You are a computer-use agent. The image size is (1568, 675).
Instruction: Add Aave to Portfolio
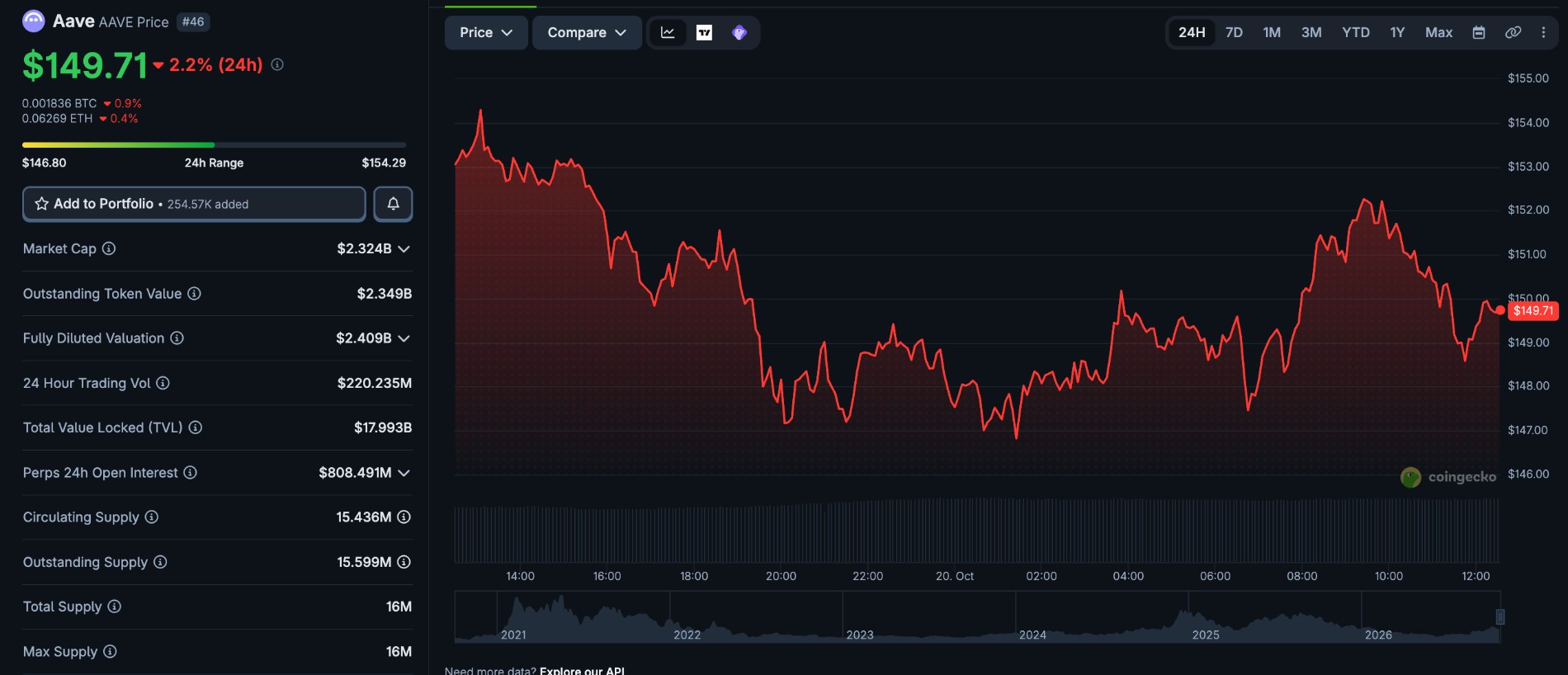pos(194,204)
